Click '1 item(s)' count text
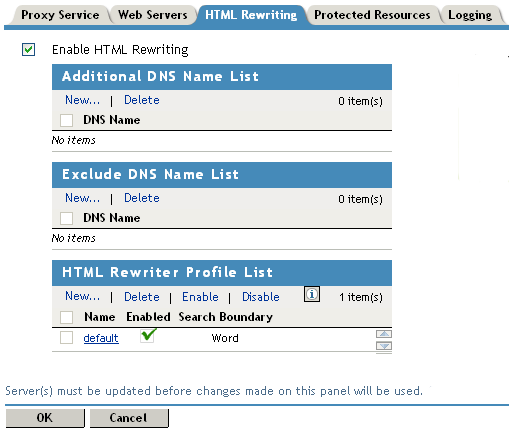 [361, 297]
